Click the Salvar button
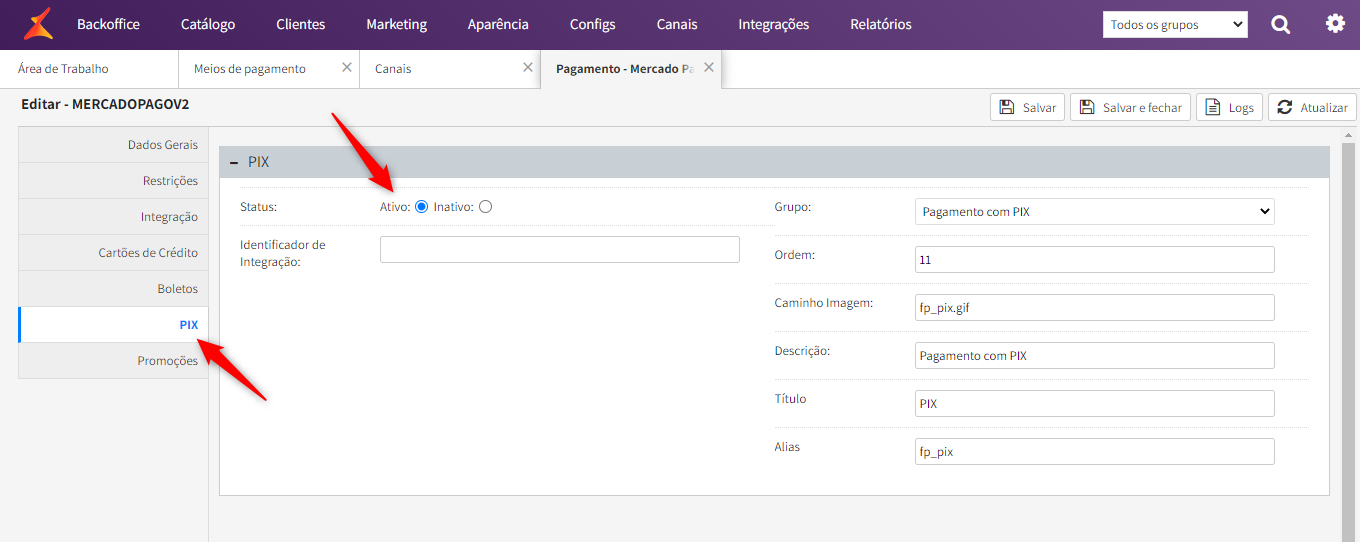Viewport: 1360px width, 542px height. [1027, 107]
